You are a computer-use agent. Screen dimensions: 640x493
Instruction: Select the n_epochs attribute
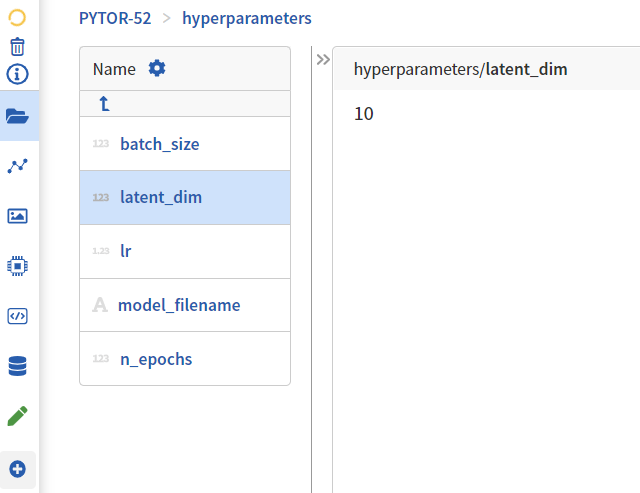point(155,359)
